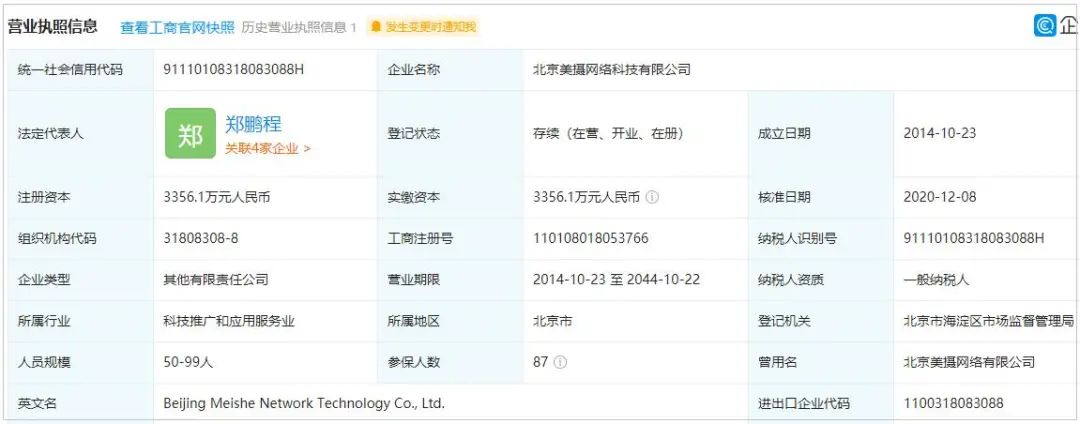Click the bell icon on 发生变更时通知我
Image resolution: width=1080 pixels, height=424 pixels.
tap(376, 27)
